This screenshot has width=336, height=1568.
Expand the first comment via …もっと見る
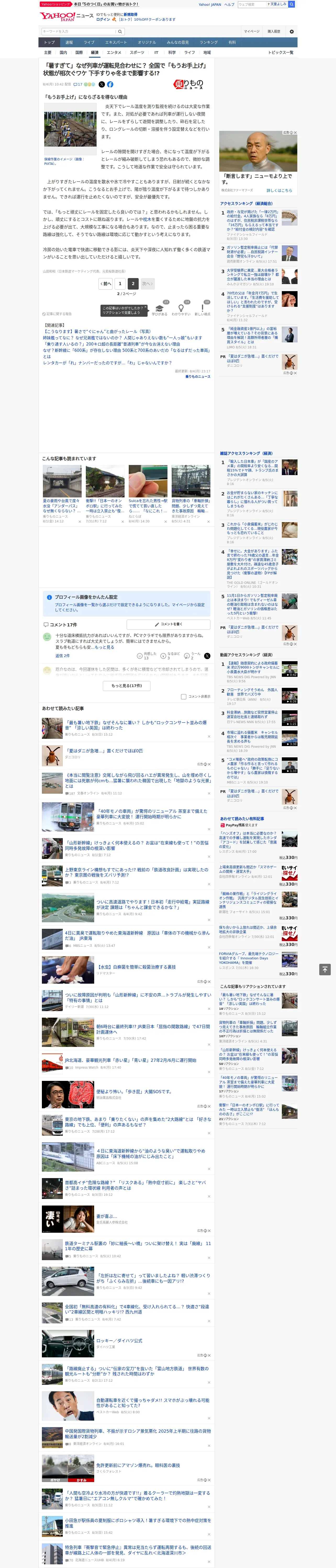pyautogui.click(x=104, y=647)
